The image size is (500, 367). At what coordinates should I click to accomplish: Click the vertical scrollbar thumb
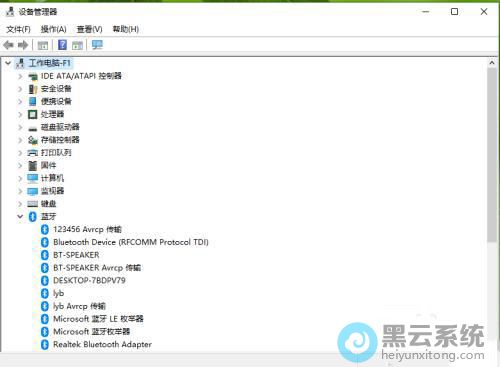point(492,155)
